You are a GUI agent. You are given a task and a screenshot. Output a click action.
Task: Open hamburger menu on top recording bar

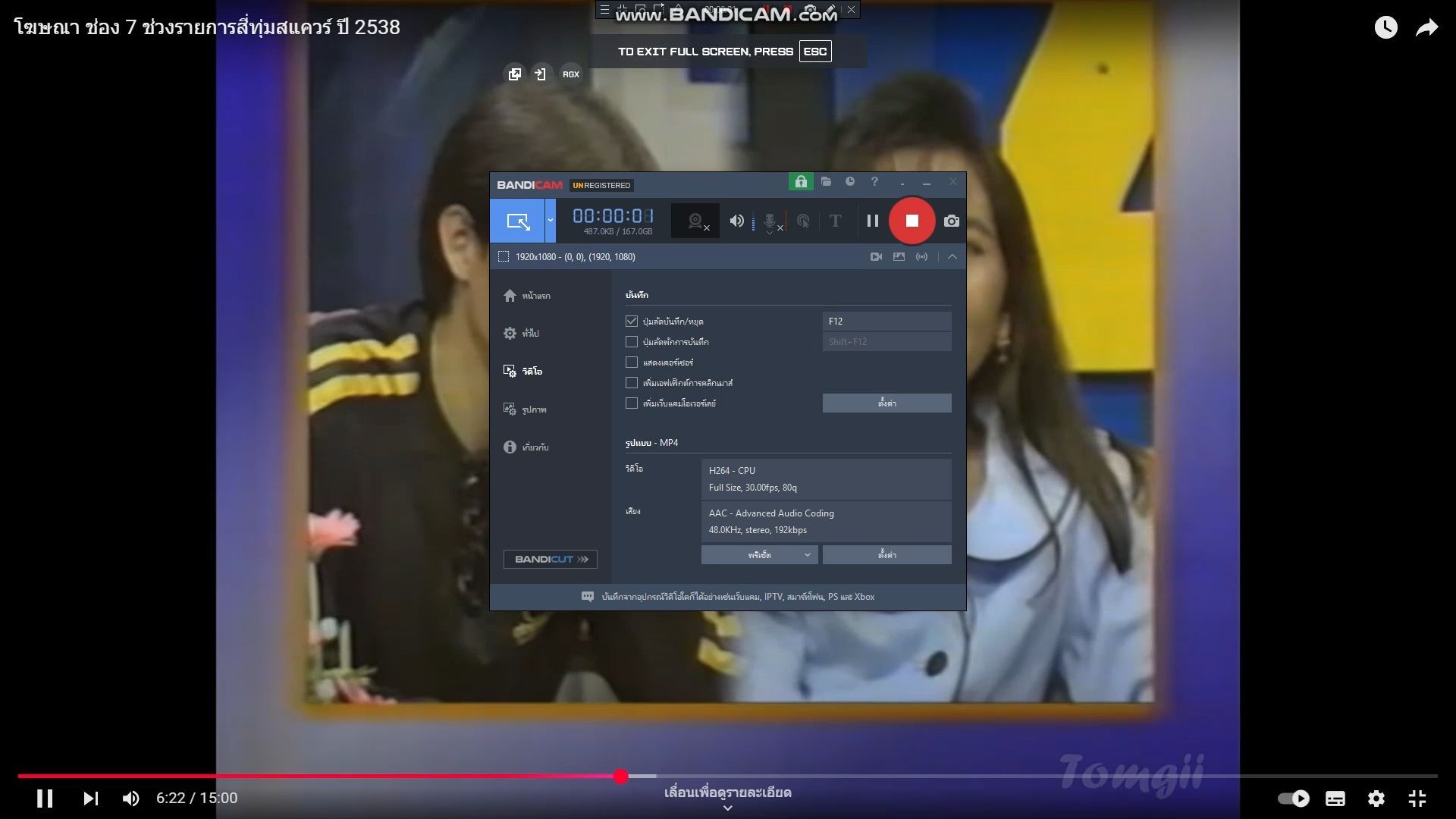[604, 10]
